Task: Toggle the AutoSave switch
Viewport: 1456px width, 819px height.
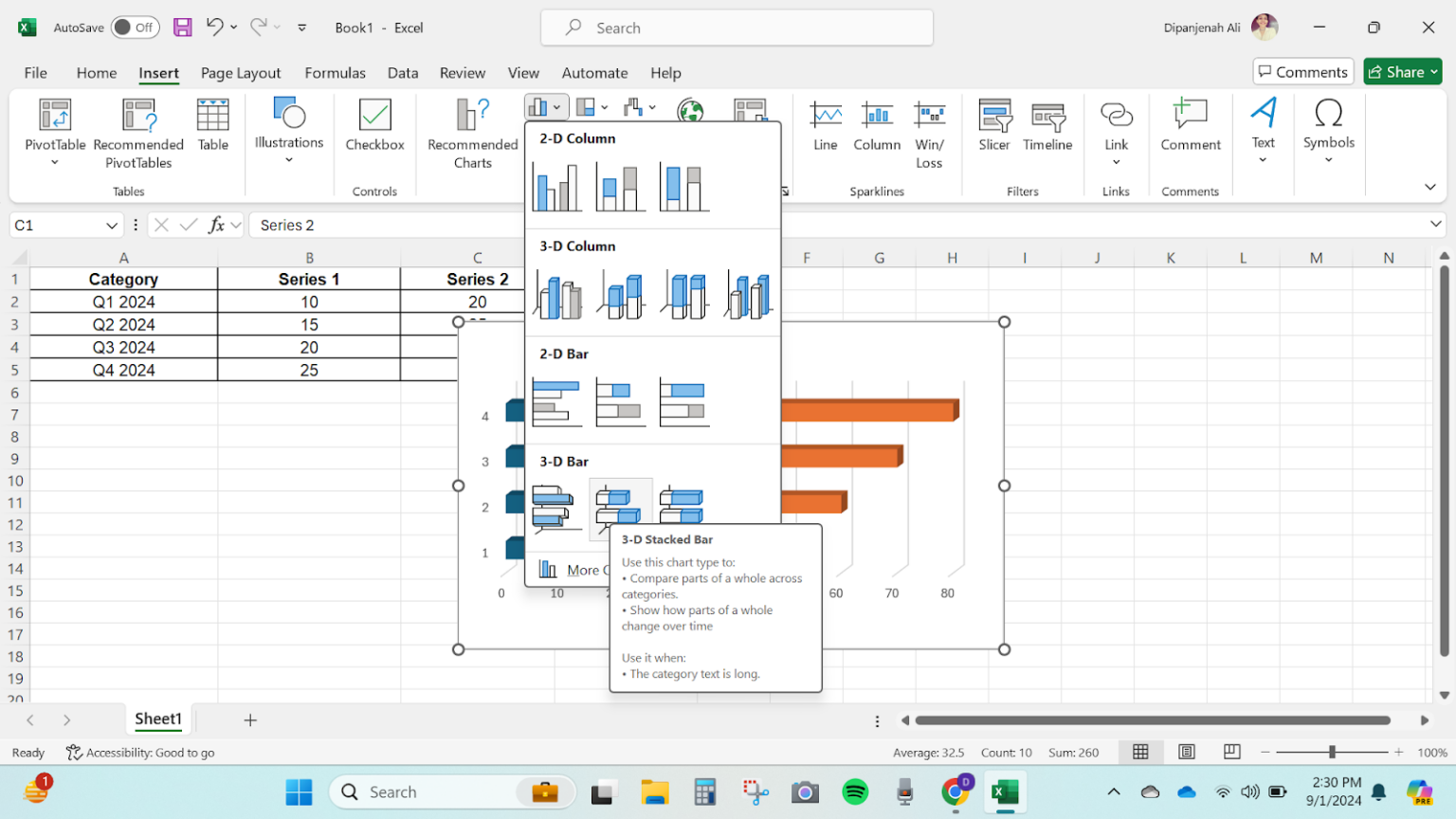Action: pos(135,27)
